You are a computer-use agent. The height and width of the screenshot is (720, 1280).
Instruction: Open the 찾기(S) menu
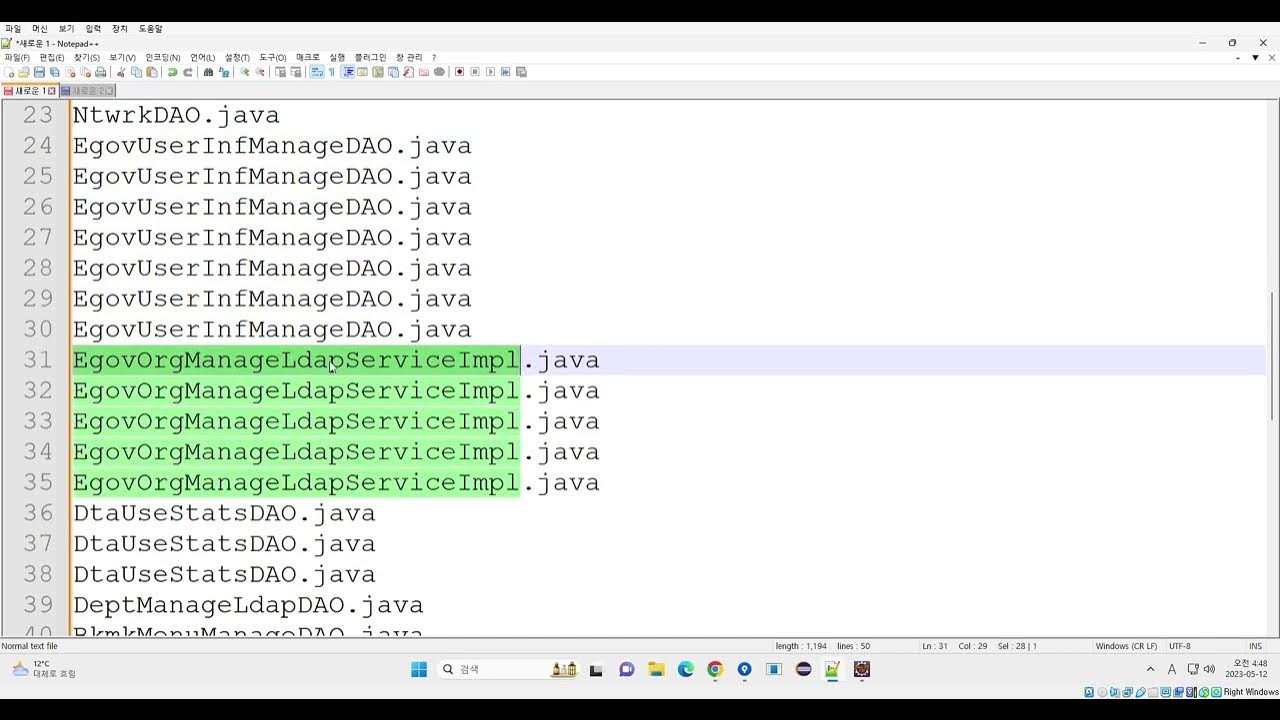pyautogui.click(x=87, y=58)
